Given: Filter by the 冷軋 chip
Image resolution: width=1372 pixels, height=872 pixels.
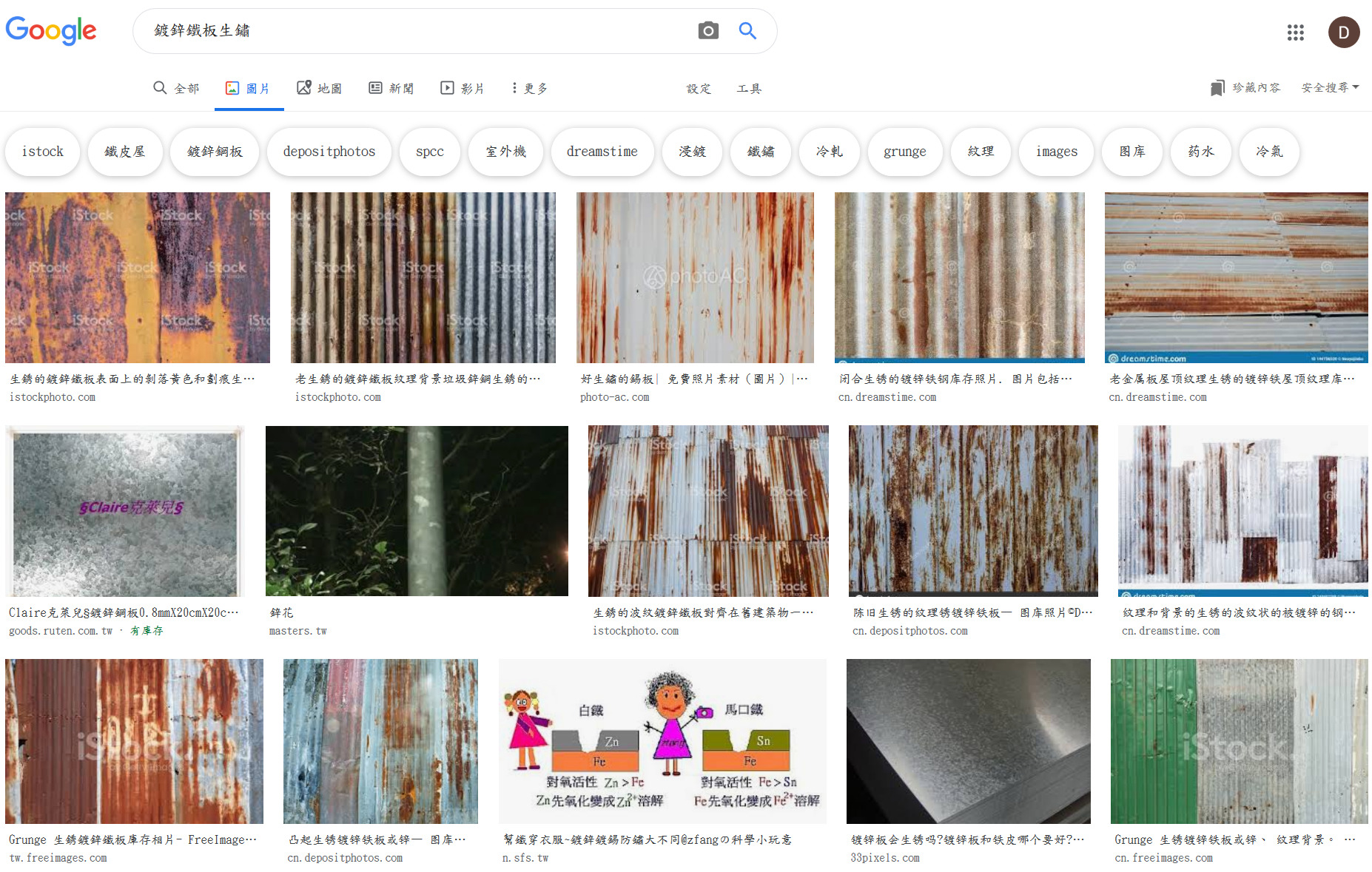Looking at the screenshot, I should tap(830, 152).
